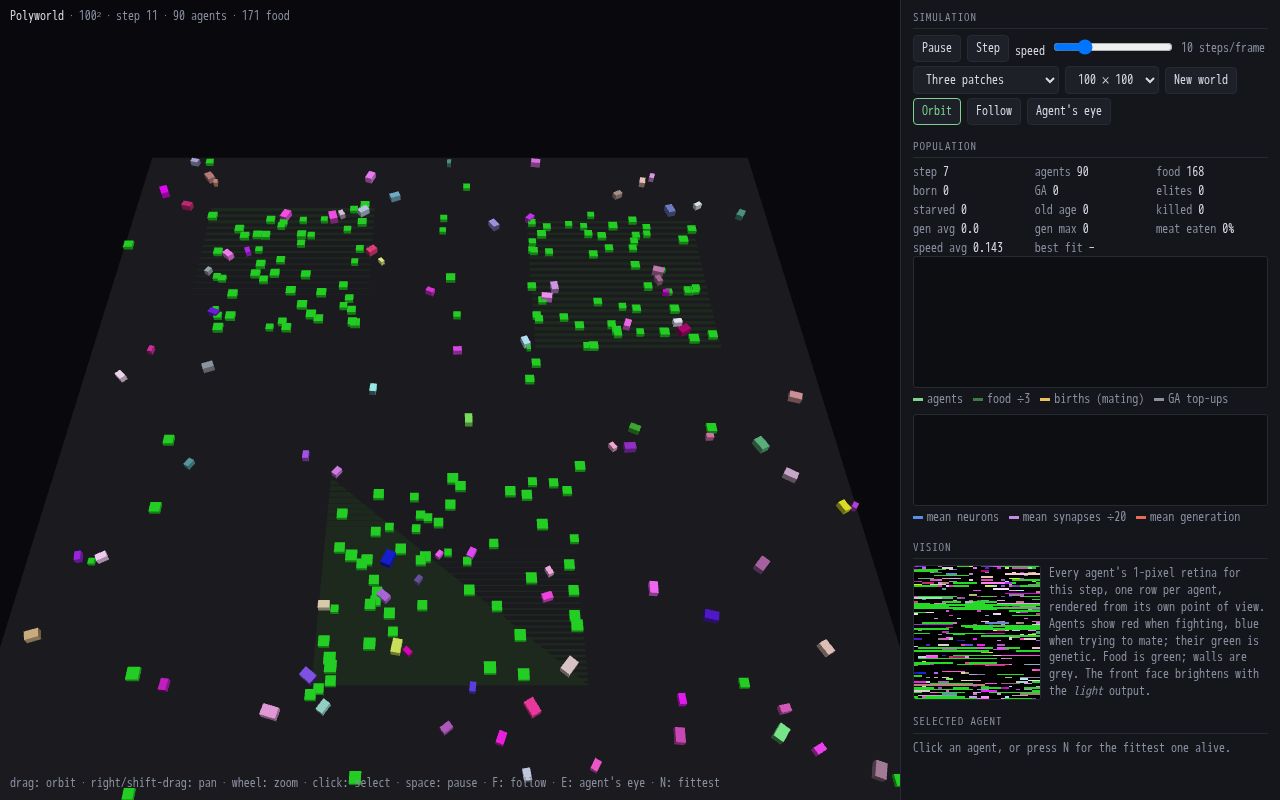1280x800 pixels.
Task: Adjust the speed slider
Action: pyautogui.click(x=1112, y=47)
